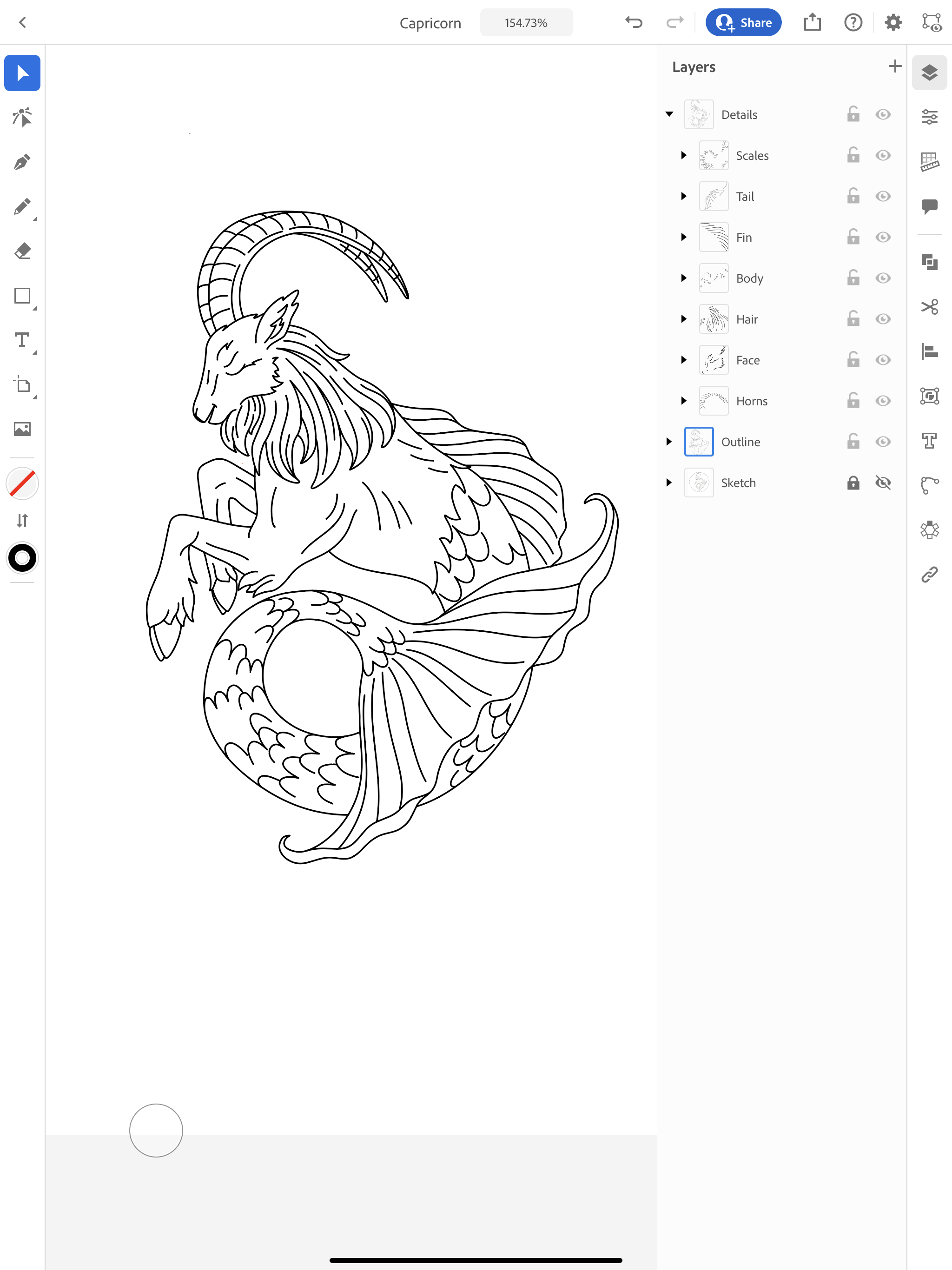952x1270 pixels.
Task: Select the Pencil tool
Action: click(22, 207)
